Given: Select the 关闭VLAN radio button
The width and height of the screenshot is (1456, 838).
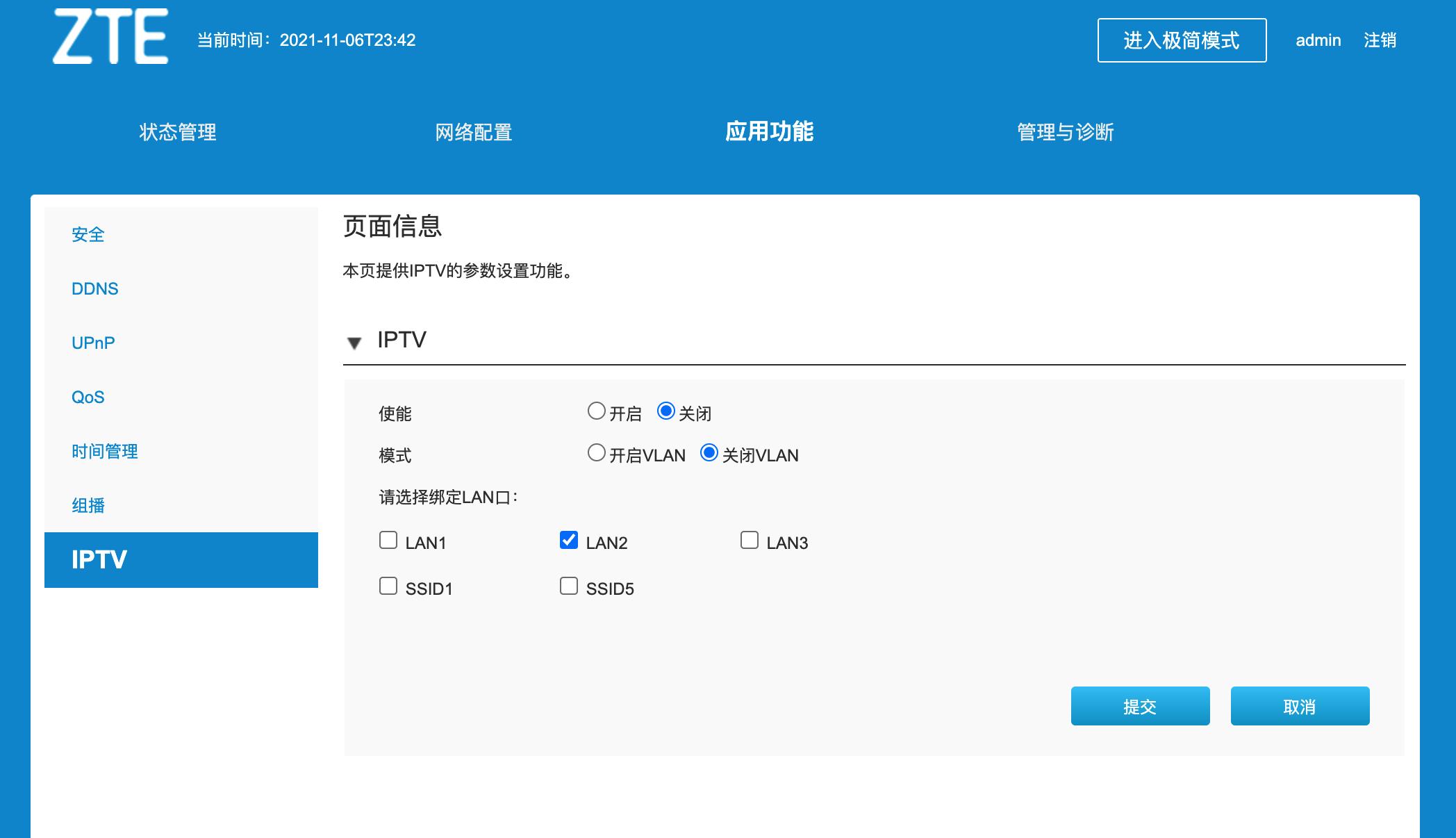Looking at the screenshot, I should (x=709, y=453).
